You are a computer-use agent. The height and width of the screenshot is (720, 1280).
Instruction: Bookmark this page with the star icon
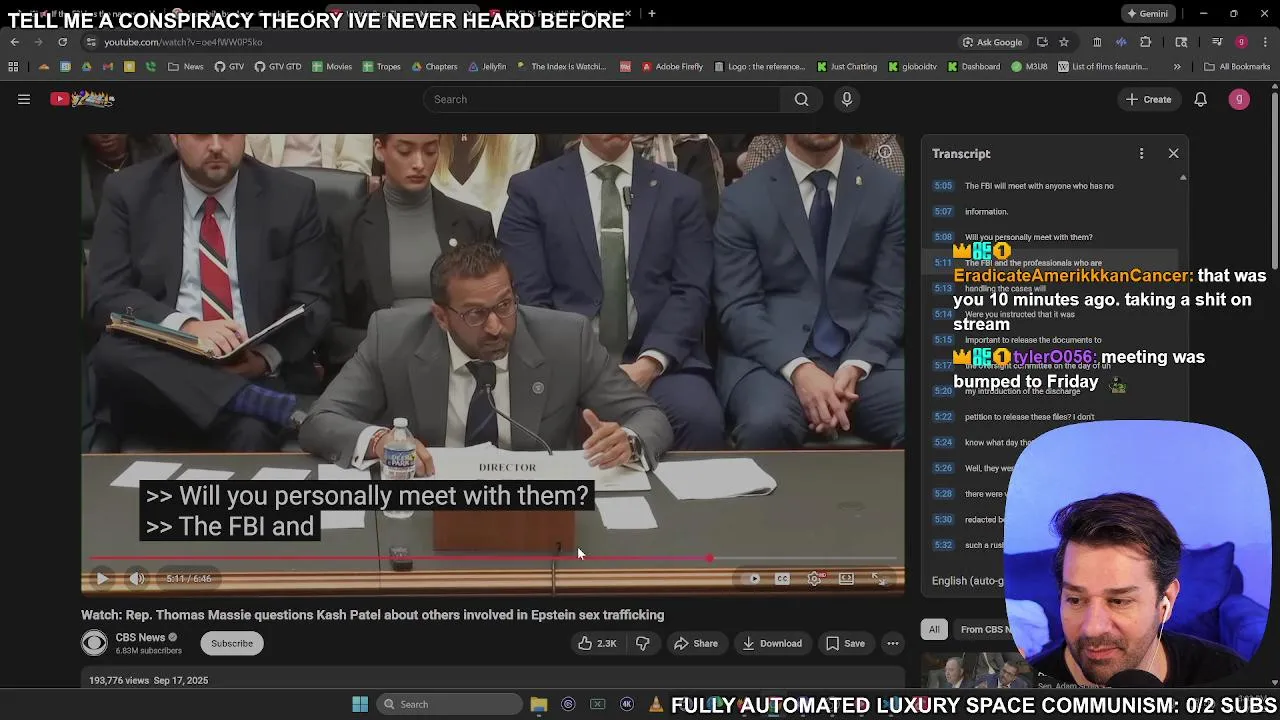click(1064, 42)
